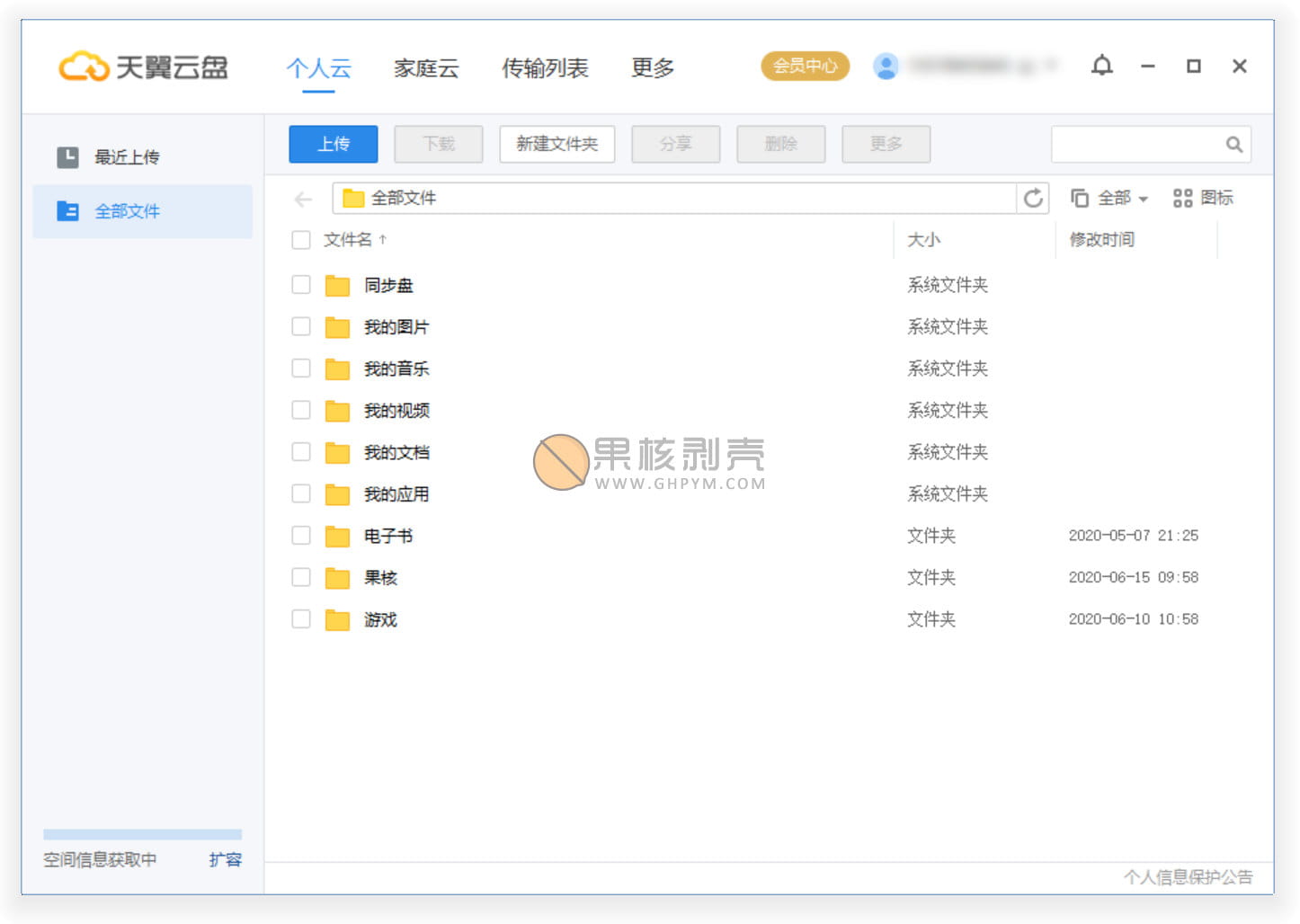Open the 更多 menu in top navigation
The width and height of the screenshot is (1300, 924).
point(652,68)
